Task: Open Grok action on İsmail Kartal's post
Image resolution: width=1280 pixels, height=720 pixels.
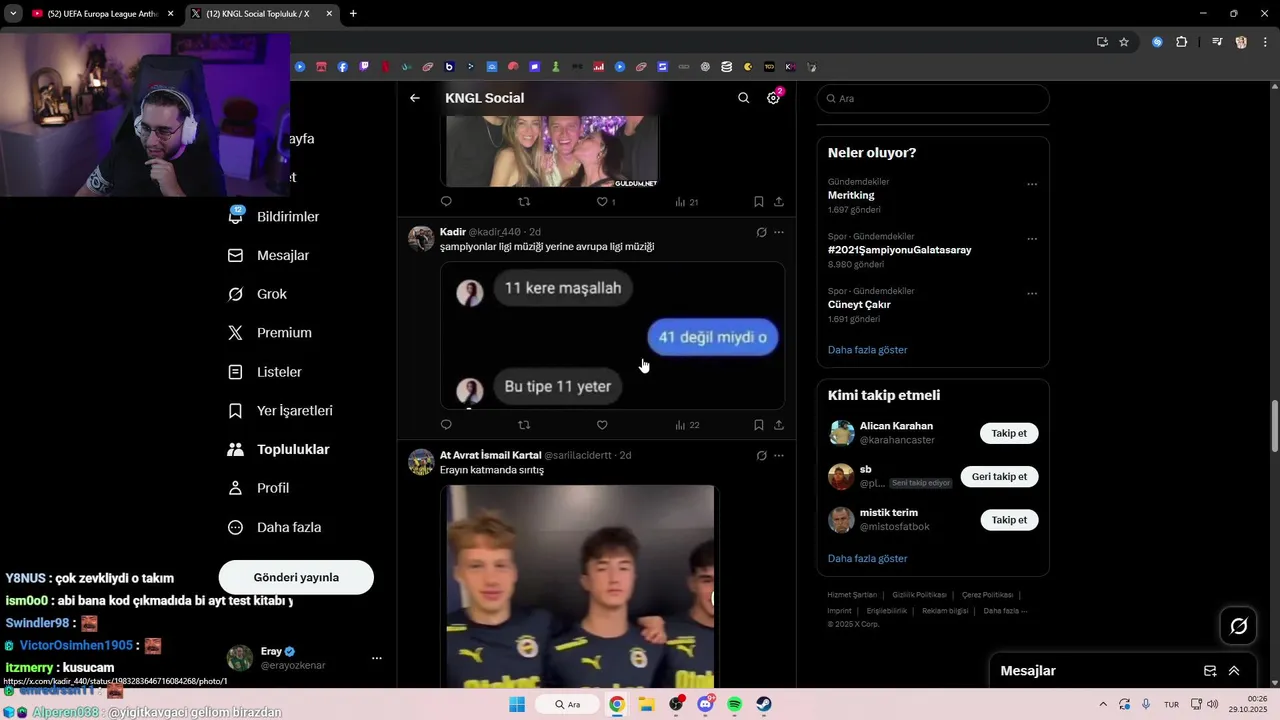Action: (x=761, y=455)
